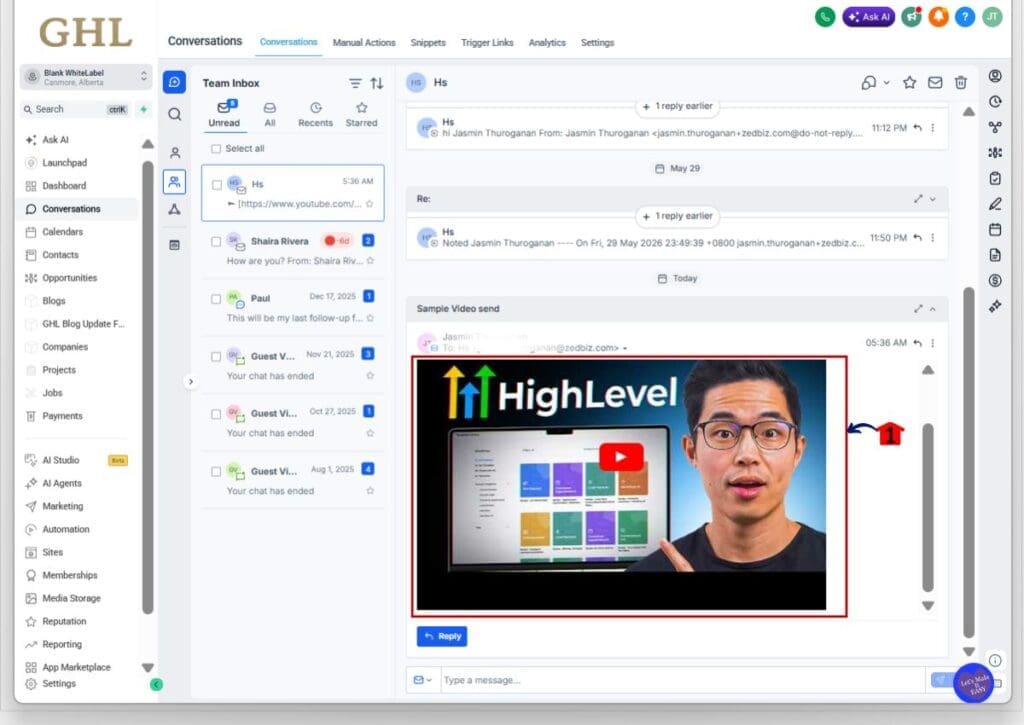1024x725 pixels.
Task: Open more options for 11:50 PM message
Action: (933, 238)
